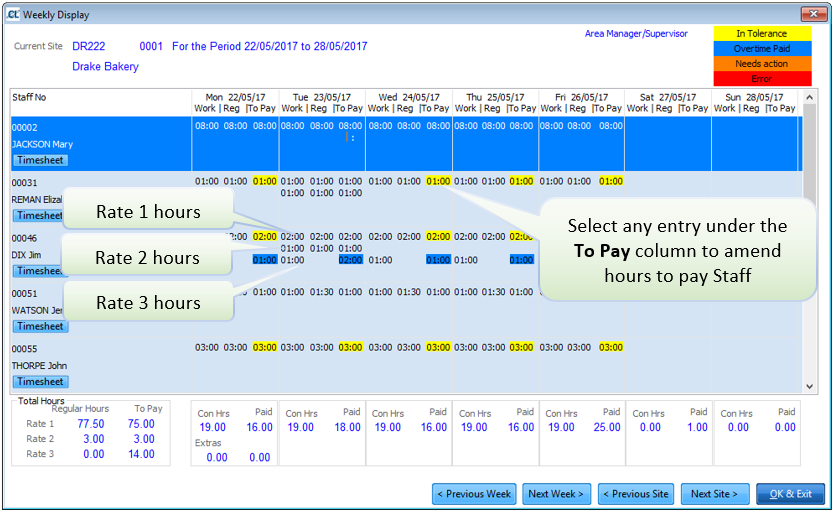The height and width of the screenshot is (512, 835).
Task: Select Friday To Pay 08:00 for JACKSON Mary
Action: click(x=611, y=126)
